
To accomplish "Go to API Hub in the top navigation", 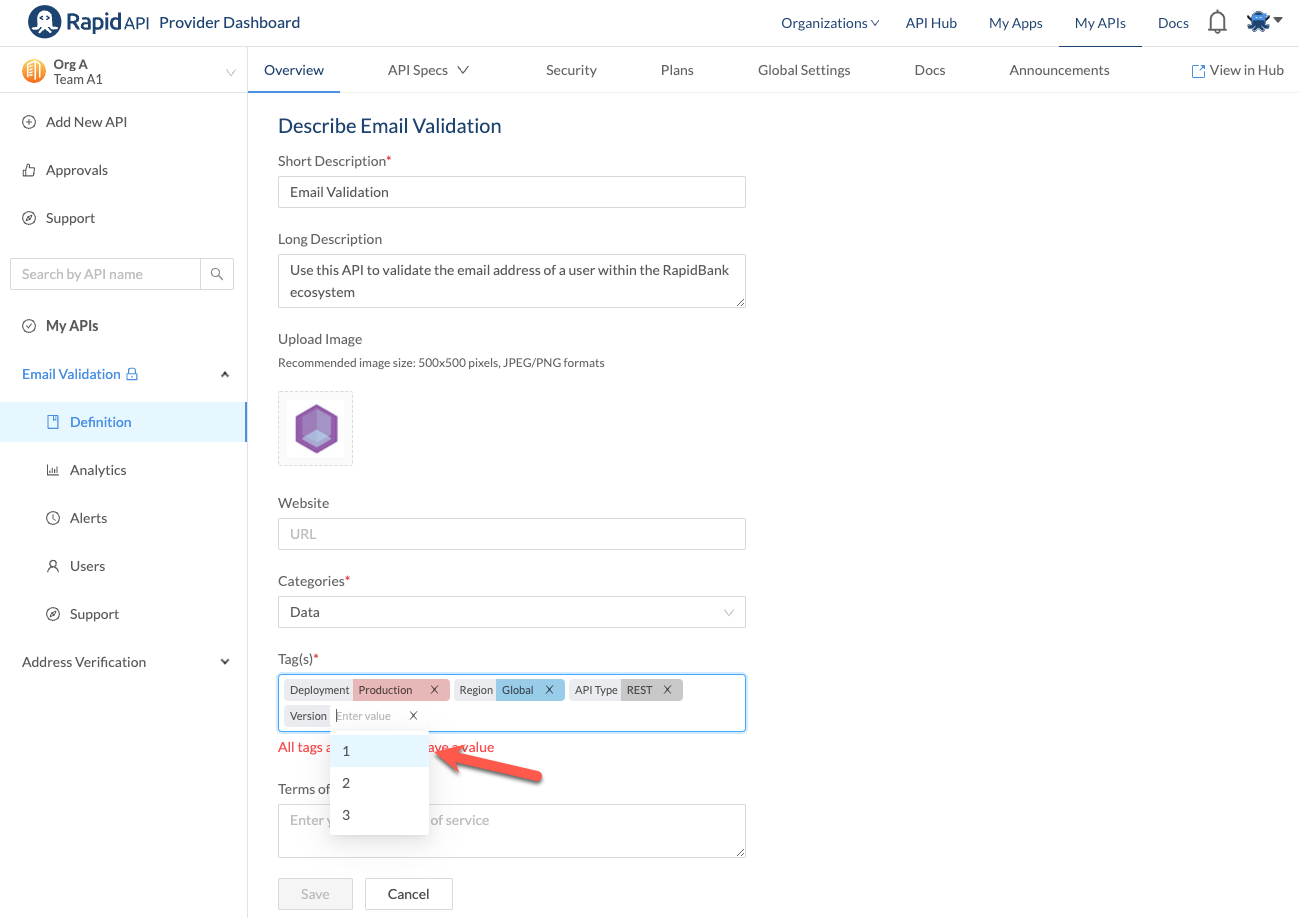I will coord(931,23).
